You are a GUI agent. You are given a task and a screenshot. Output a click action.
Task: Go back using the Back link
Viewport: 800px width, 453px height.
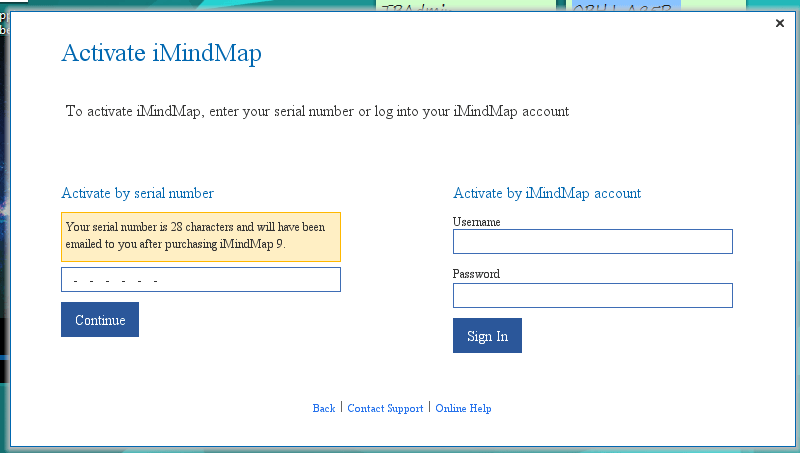click(324, 408)
